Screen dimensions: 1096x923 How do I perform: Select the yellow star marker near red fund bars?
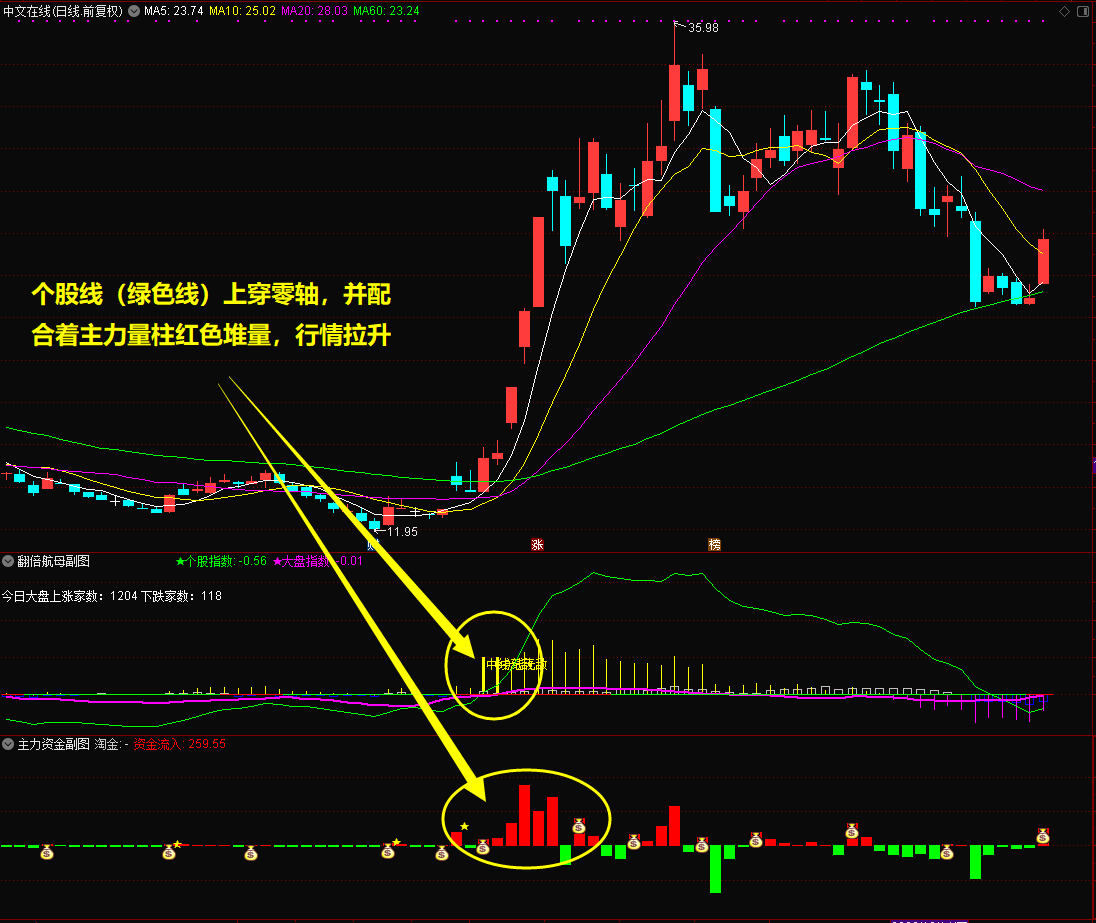click(x=464, y=826)
